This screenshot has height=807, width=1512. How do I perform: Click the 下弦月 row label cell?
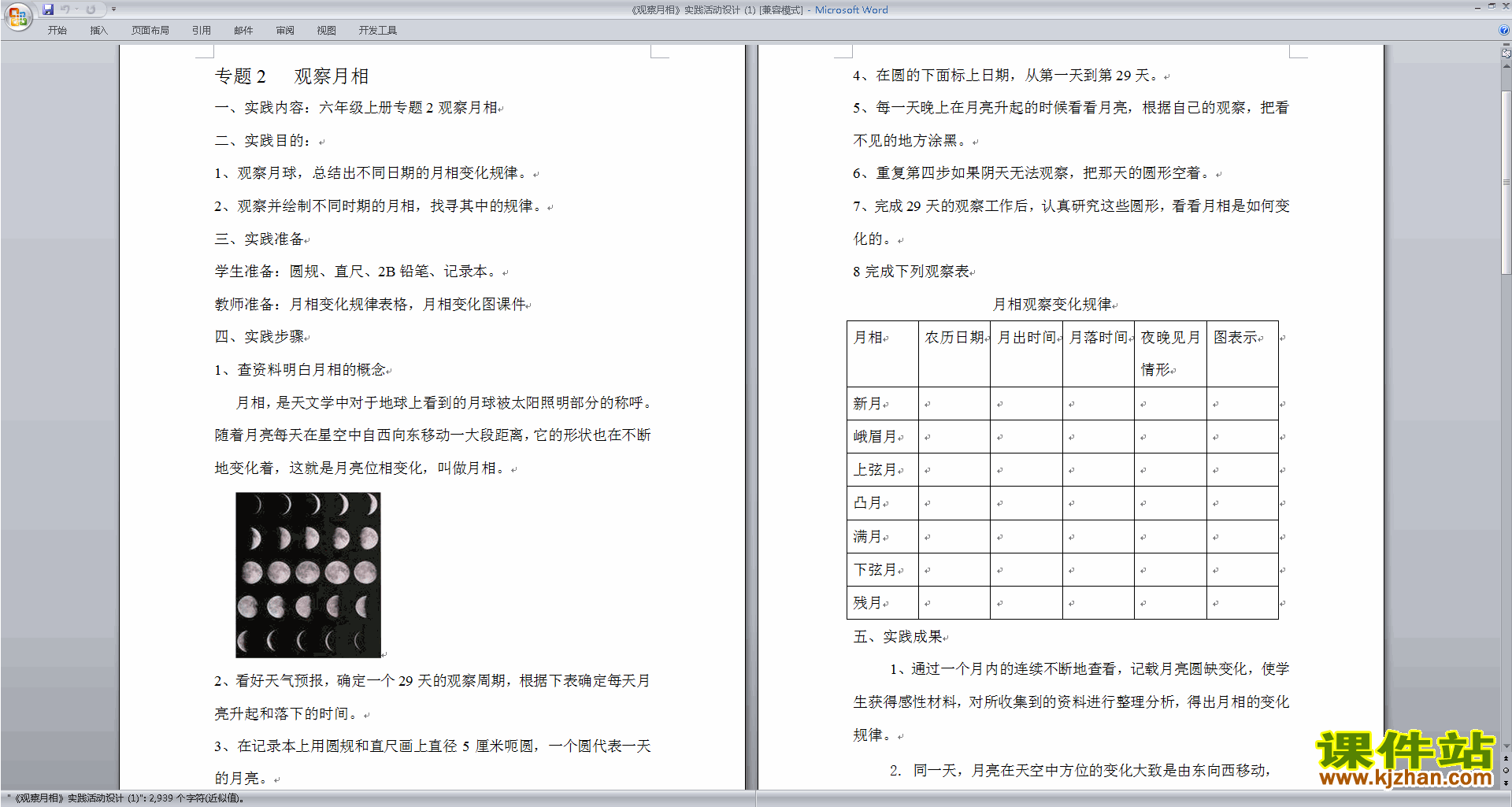pyautogui.click(x=883, y=569)
